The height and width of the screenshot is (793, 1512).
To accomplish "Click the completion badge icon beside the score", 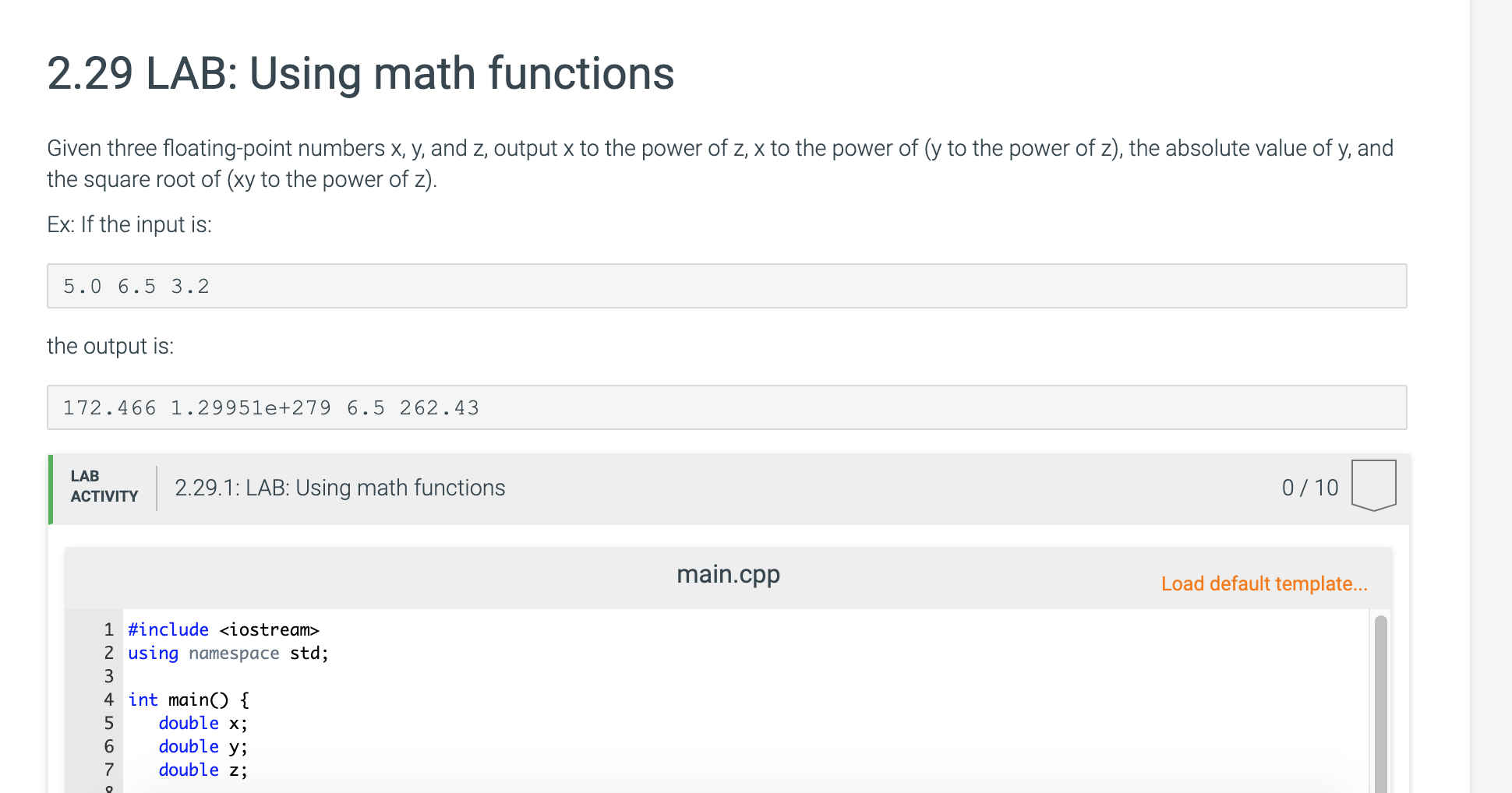I will (1373, 485).
